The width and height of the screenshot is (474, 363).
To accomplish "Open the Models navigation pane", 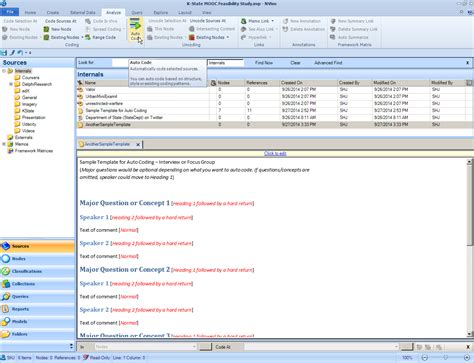I will pyautogui.click(x=37, y=322).
